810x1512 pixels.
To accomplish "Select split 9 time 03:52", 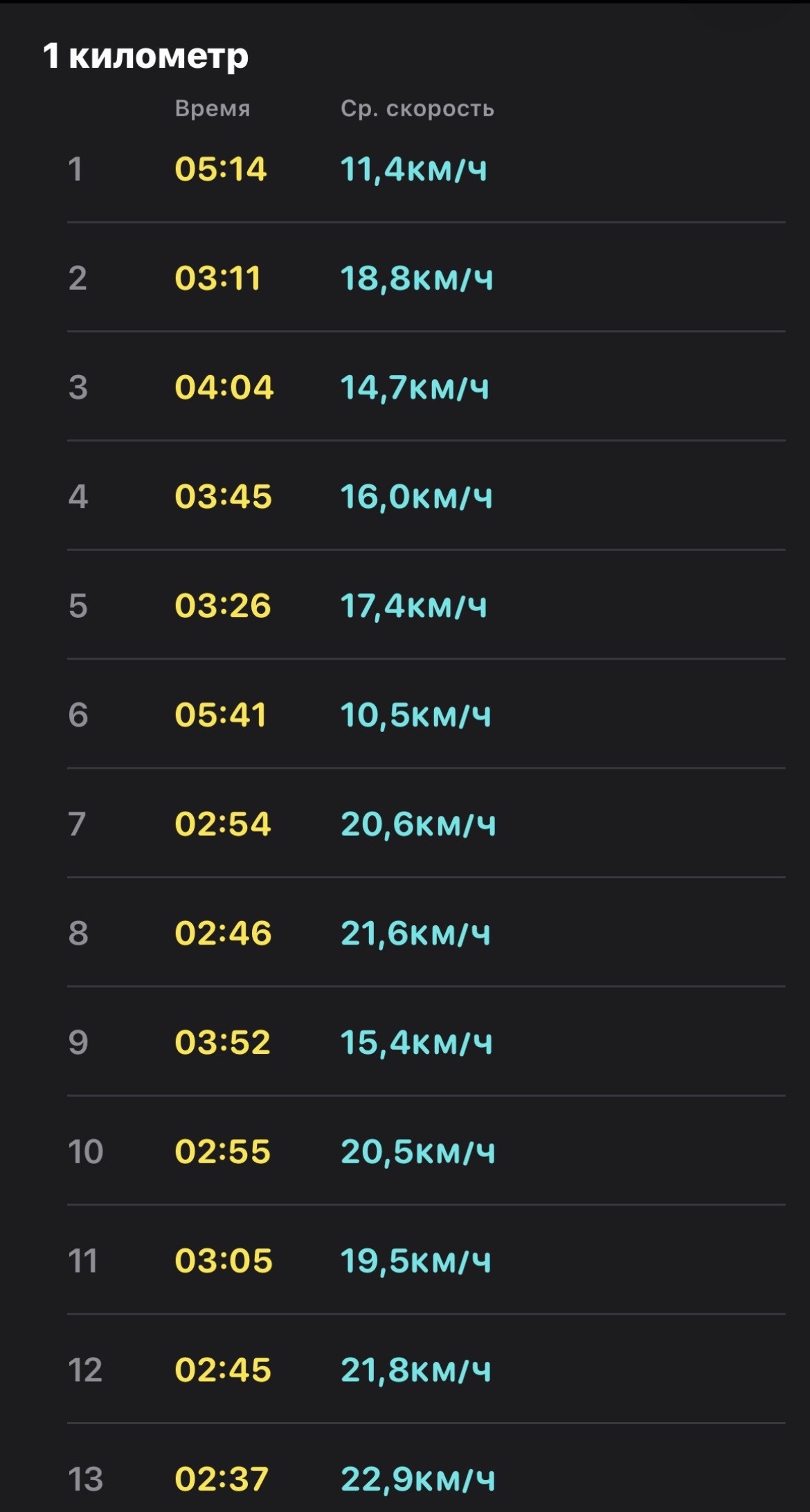I will click(223, 1043).
